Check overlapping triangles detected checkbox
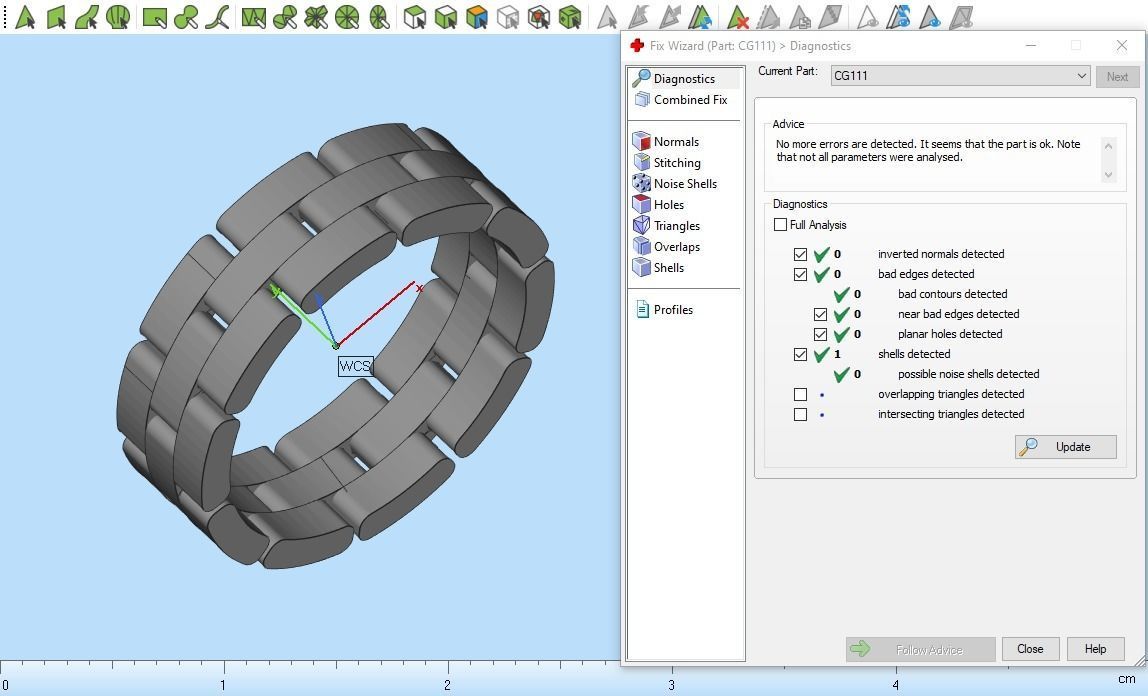 coord(800,394)
